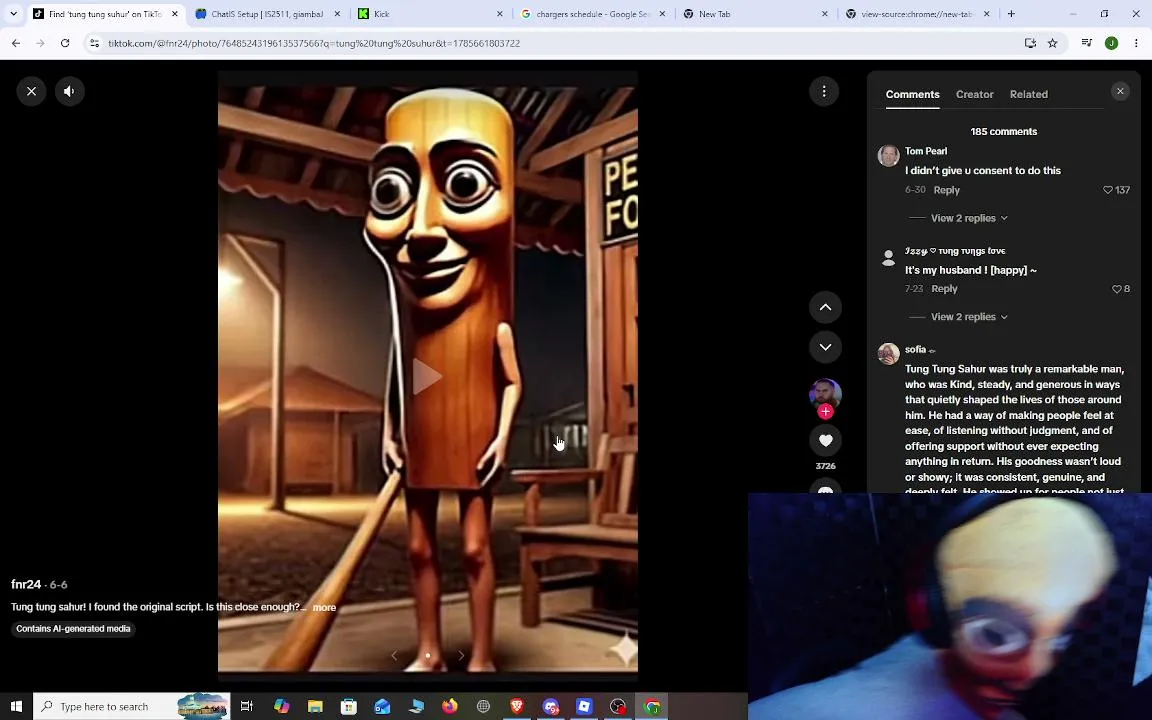Open sofia's profile avatar
The width and height of the screenshot is (1152, 720).
tap(888, 353)
